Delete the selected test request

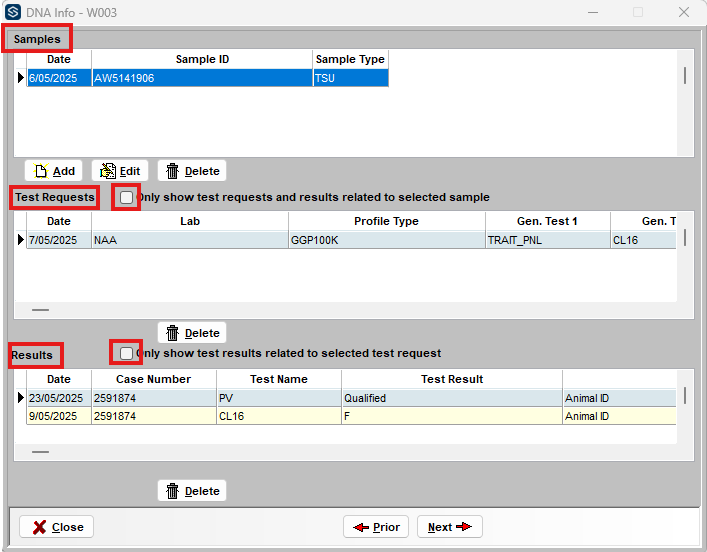tap(192, 333)
